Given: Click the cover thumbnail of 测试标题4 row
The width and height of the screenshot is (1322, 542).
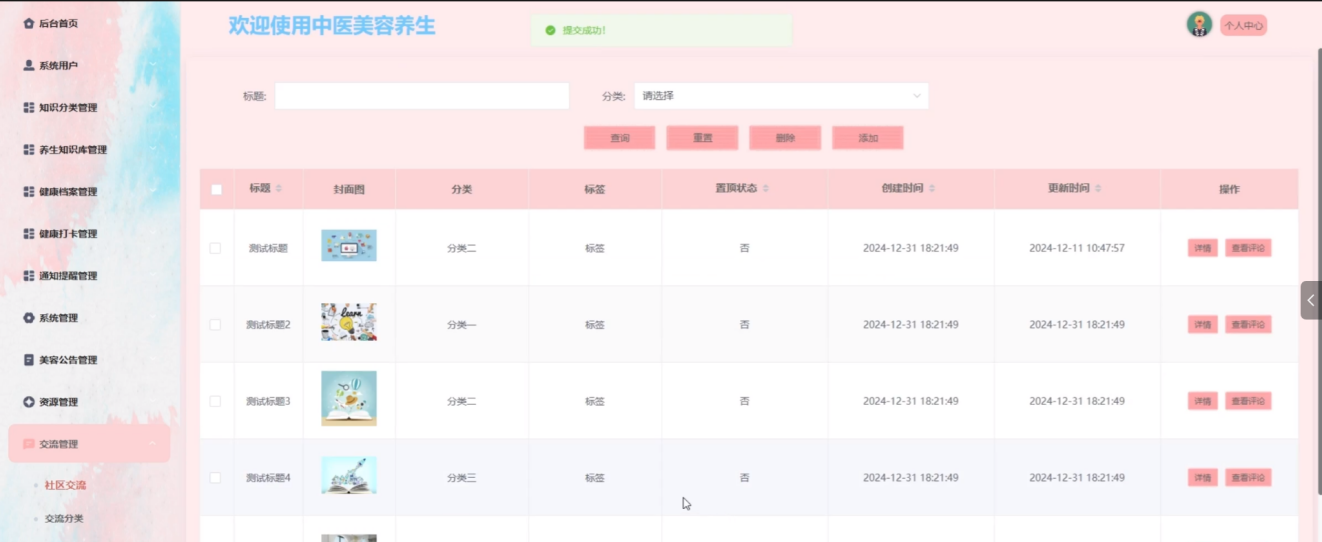Looking at the screenshot, I should tap(349, 475).
